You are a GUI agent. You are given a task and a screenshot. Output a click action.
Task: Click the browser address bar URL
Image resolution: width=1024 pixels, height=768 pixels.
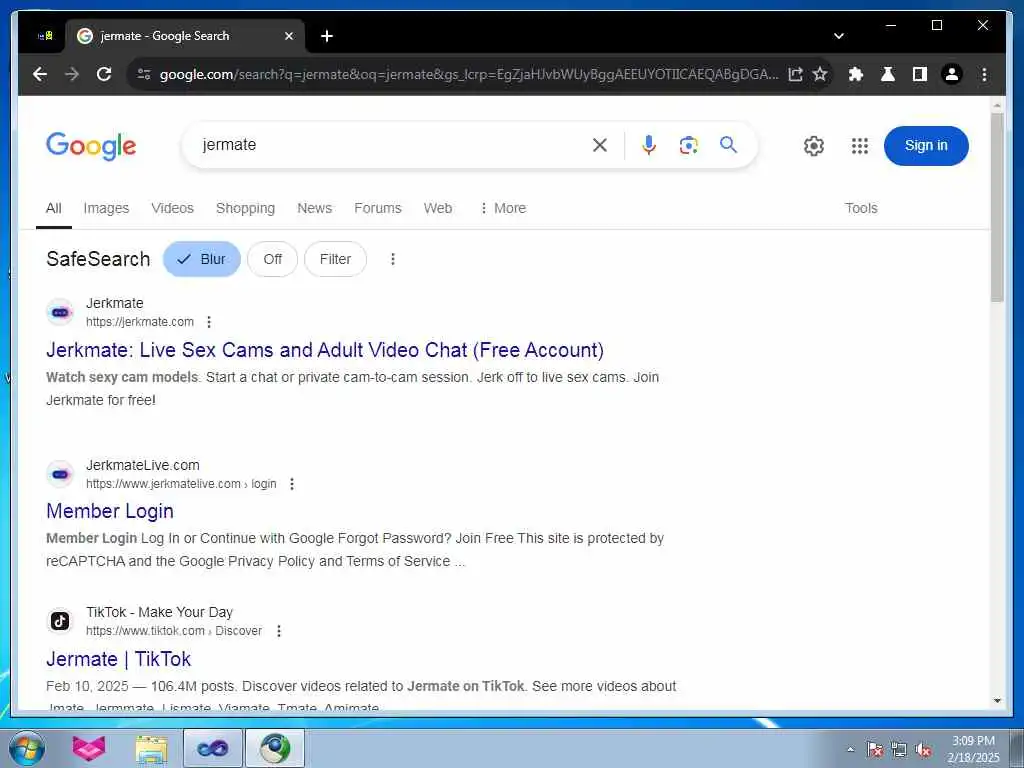(468, 74)
